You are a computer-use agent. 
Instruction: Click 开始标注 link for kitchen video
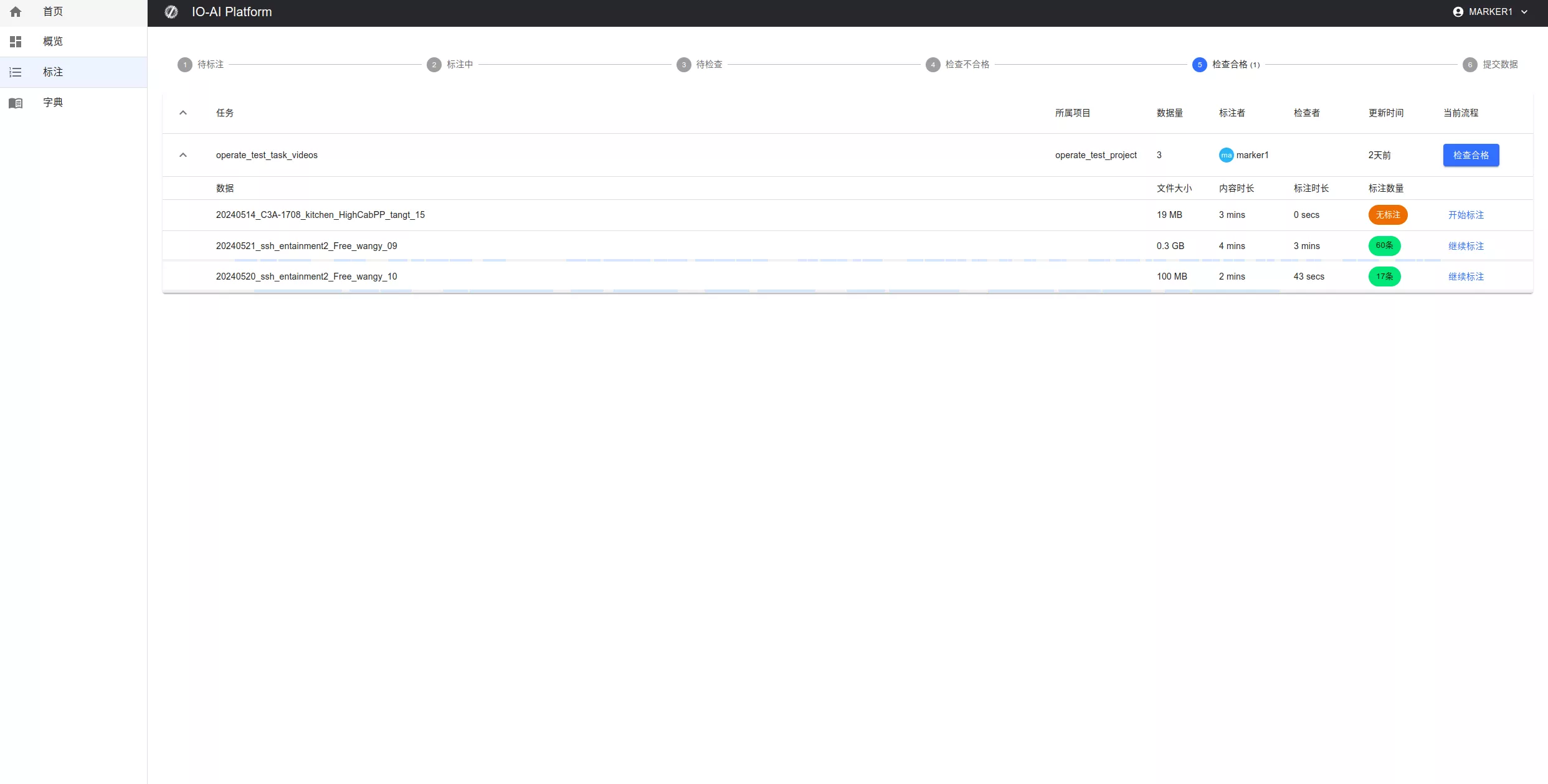[1466, 215]
